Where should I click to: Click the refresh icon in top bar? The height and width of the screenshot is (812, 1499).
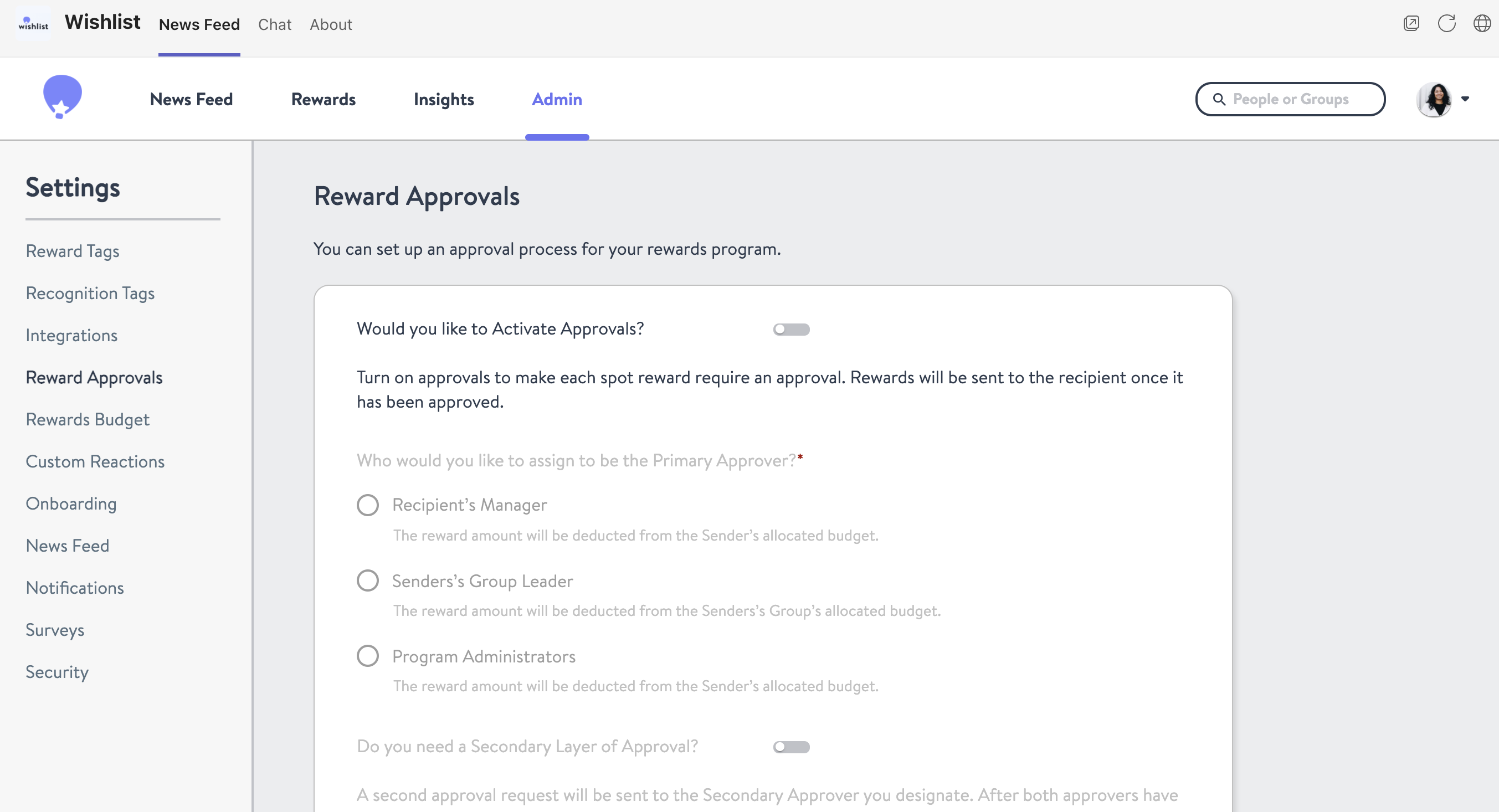pos(1446,23)
